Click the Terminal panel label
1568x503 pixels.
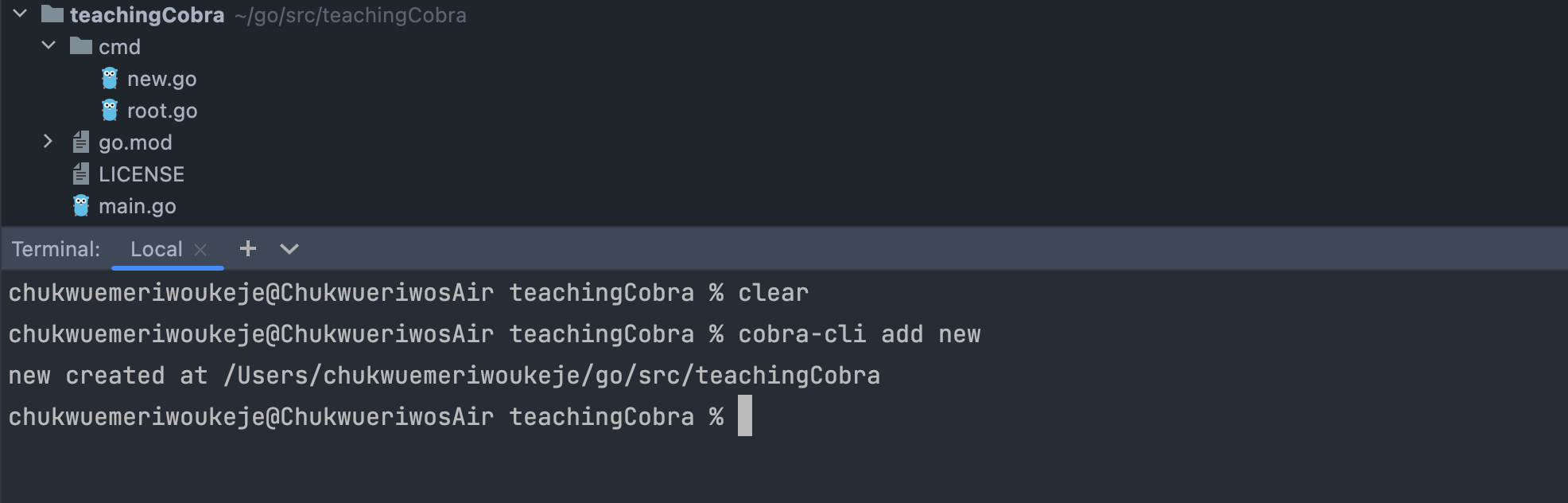coord(56,249)
